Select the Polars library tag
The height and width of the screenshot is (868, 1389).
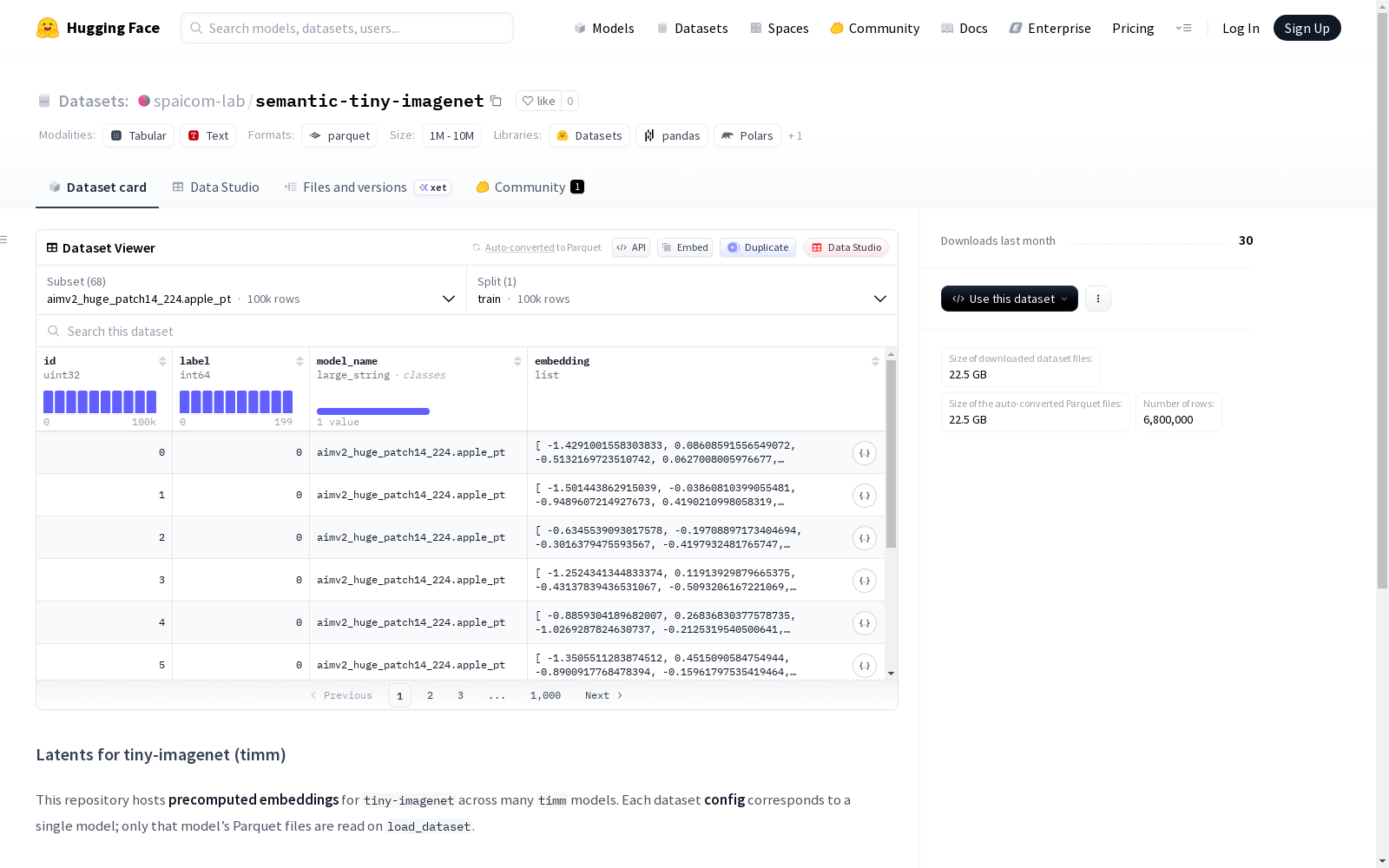(x=747, y=135)
